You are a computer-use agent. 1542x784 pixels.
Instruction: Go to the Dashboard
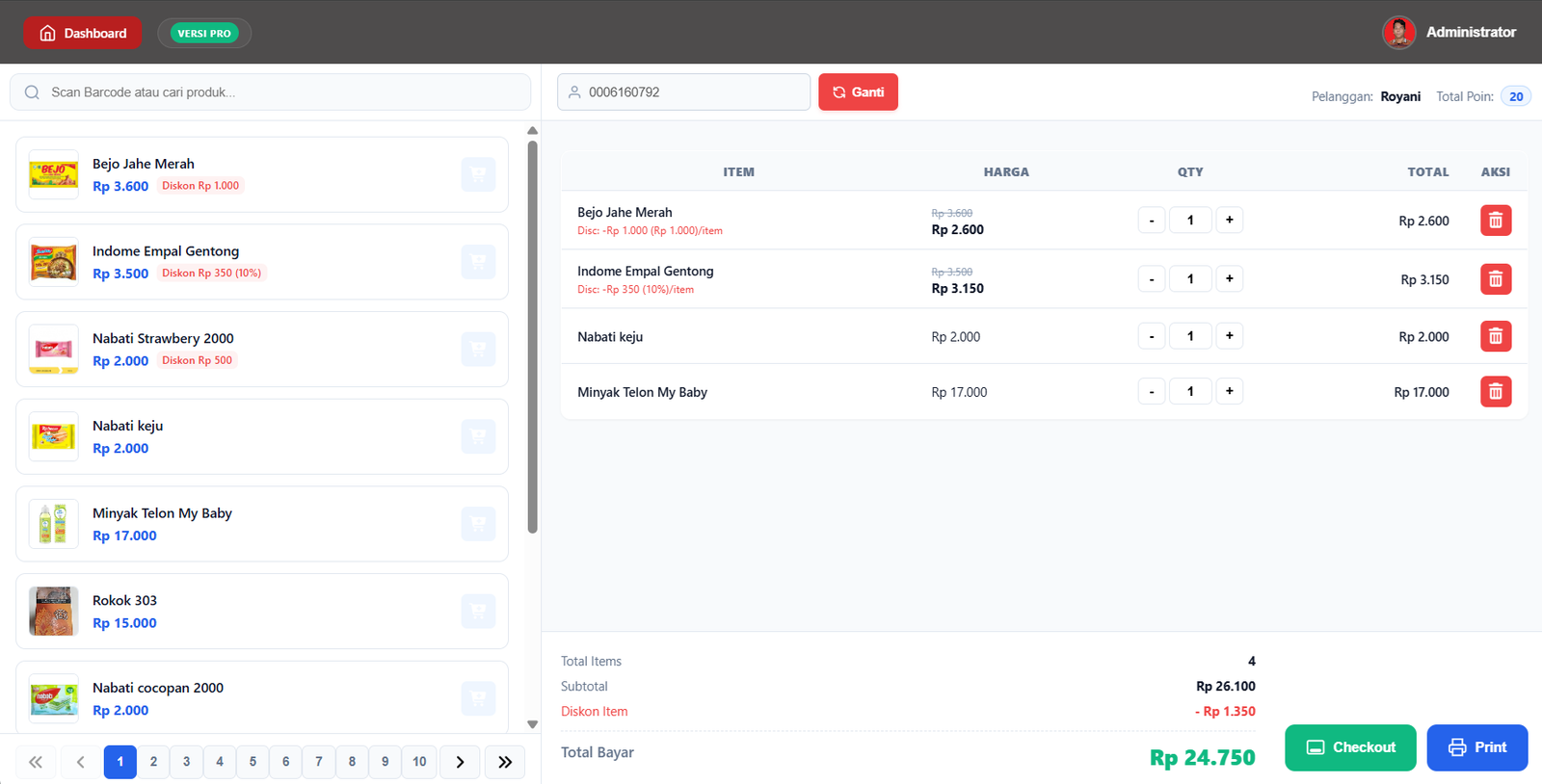coord(83,33)
